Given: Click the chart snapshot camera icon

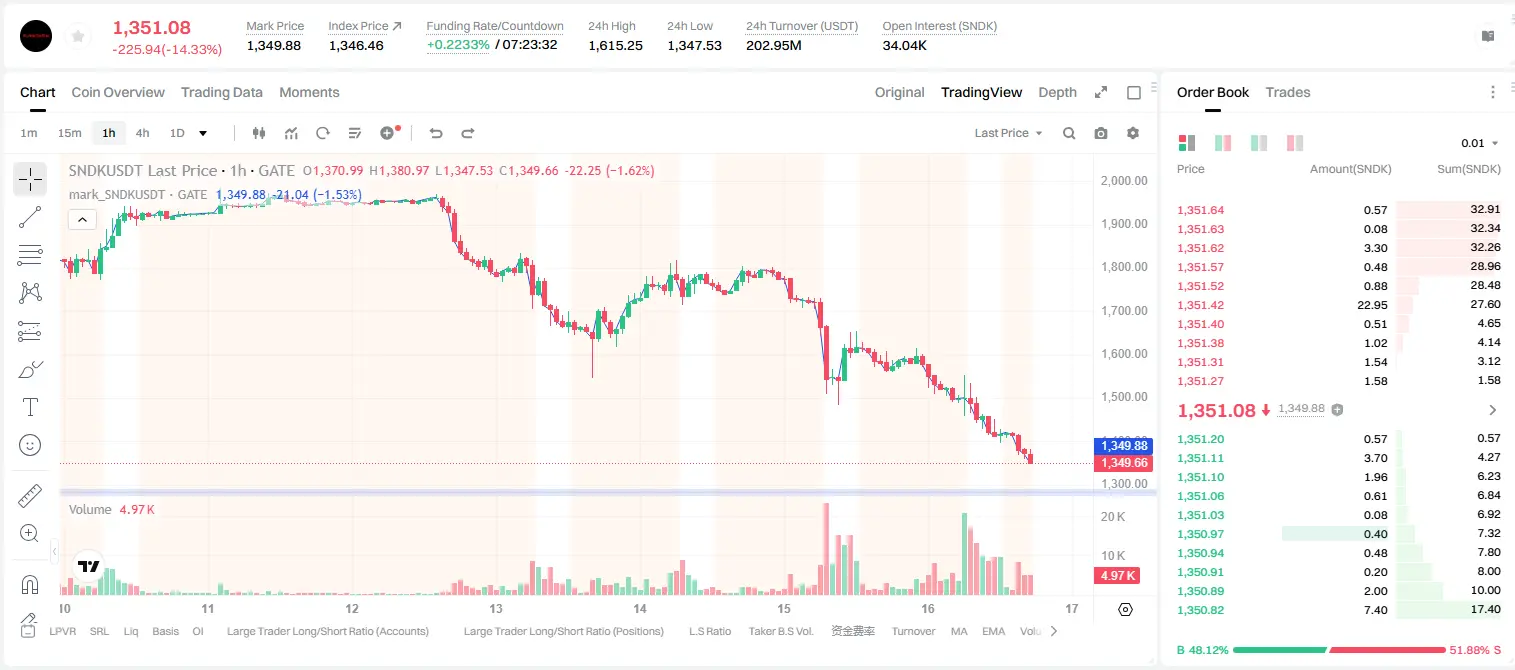Looking at the screenshot, I should click(x=1101, y=133).
